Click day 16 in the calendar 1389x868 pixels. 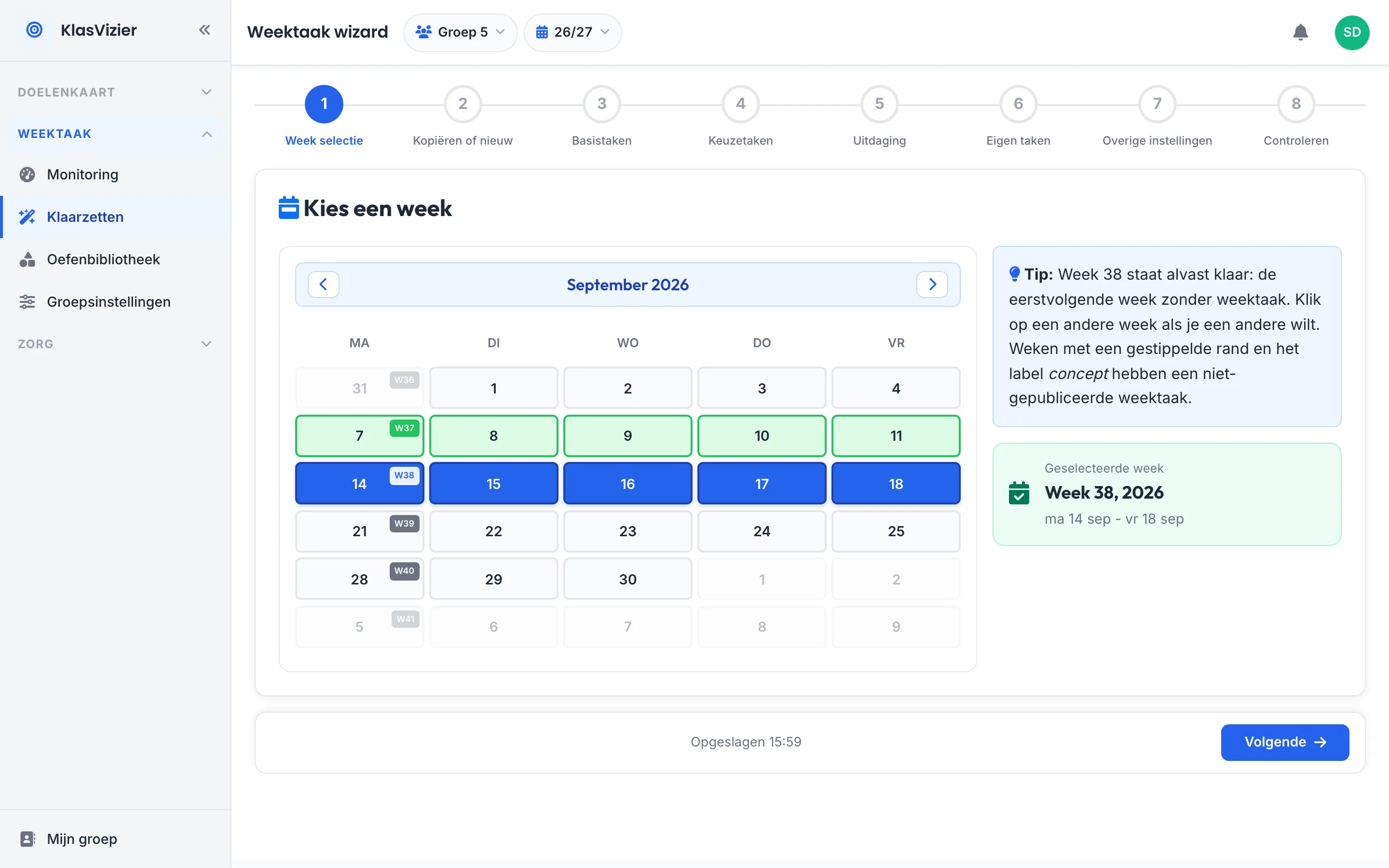coord(627,483)
